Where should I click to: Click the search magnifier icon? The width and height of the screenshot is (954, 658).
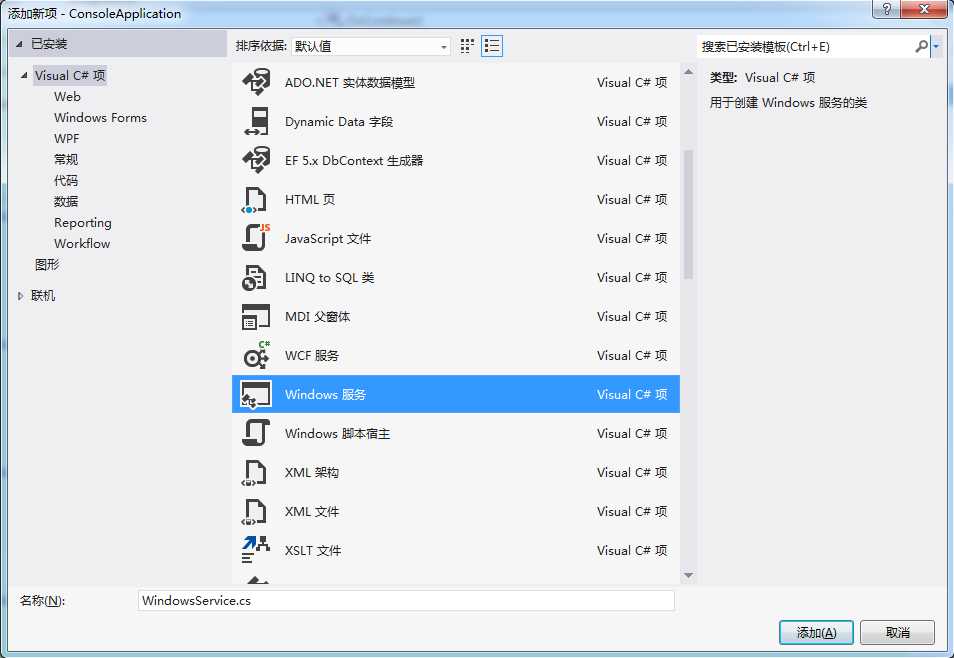pyautogui.click(x=921, y=46)
